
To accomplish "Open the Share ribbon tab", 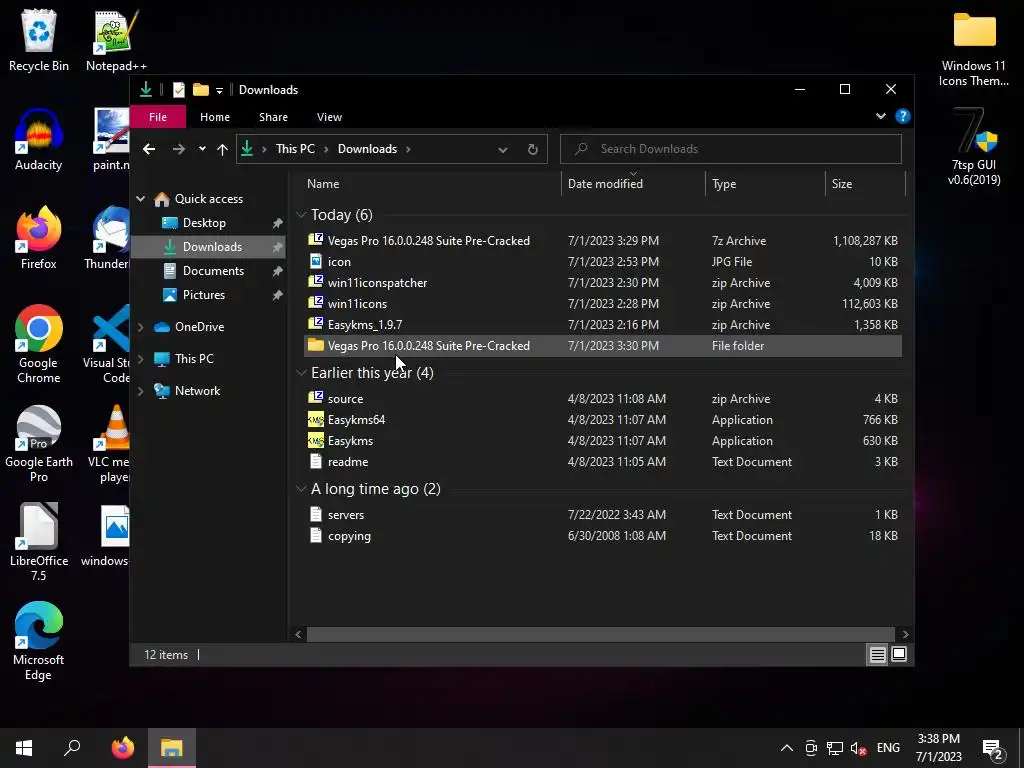I will [273, 117].
